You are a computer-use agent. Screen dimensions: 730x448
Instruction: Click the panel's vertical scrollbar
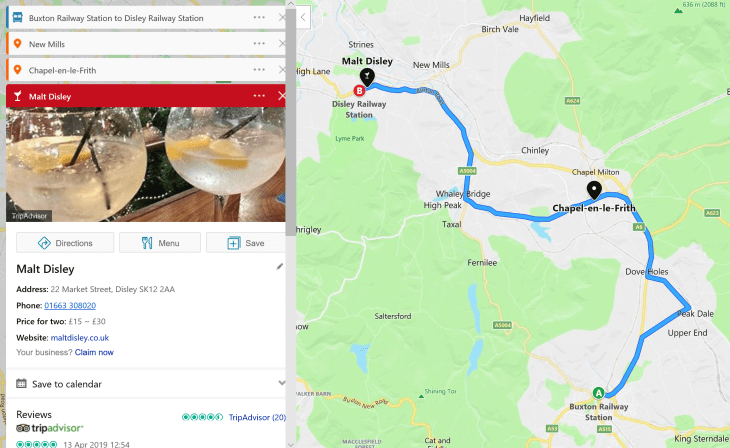291,122
